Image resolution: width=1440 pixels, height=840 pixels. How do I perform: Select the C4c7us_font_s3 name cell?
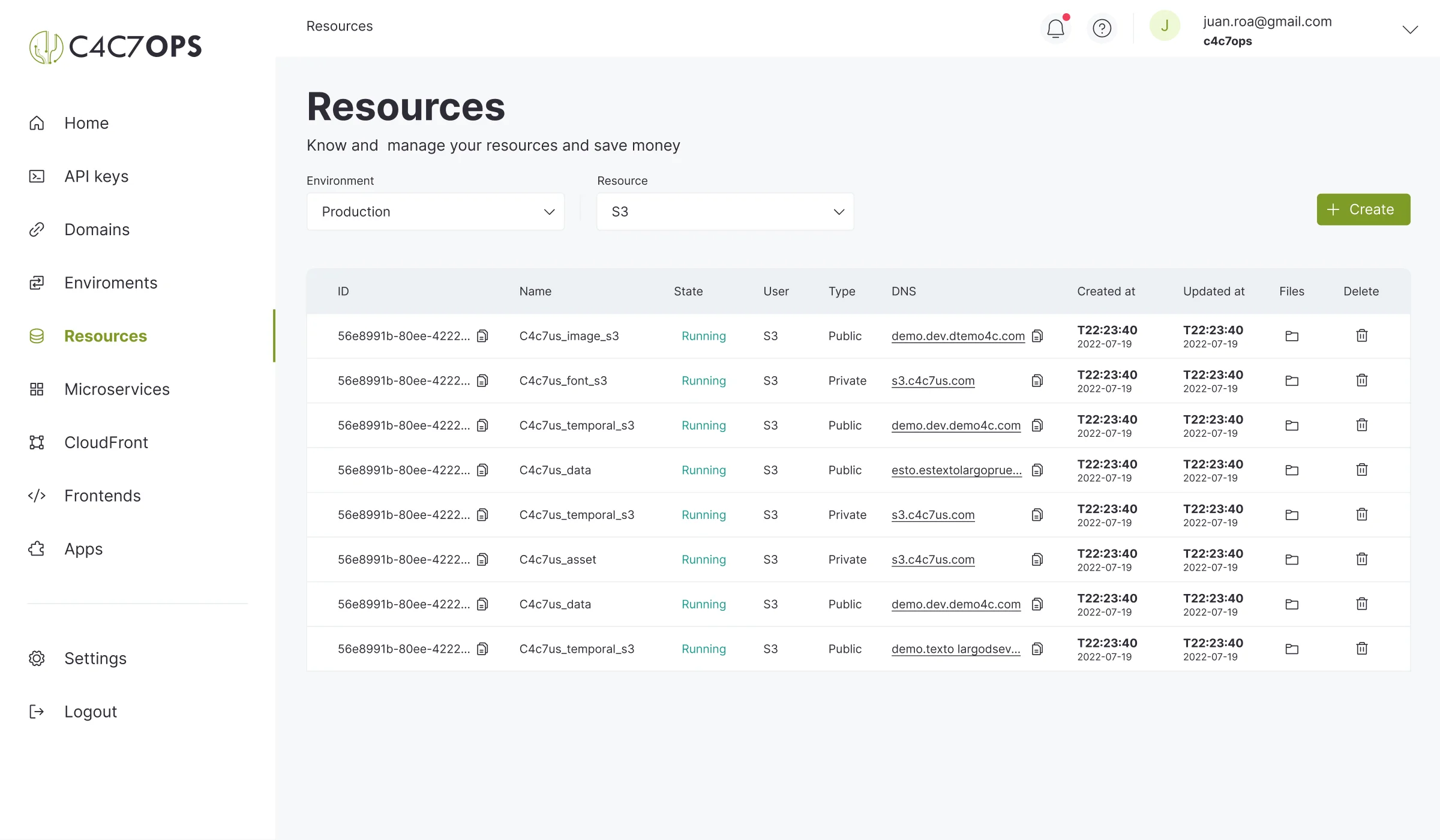point(563,380)
